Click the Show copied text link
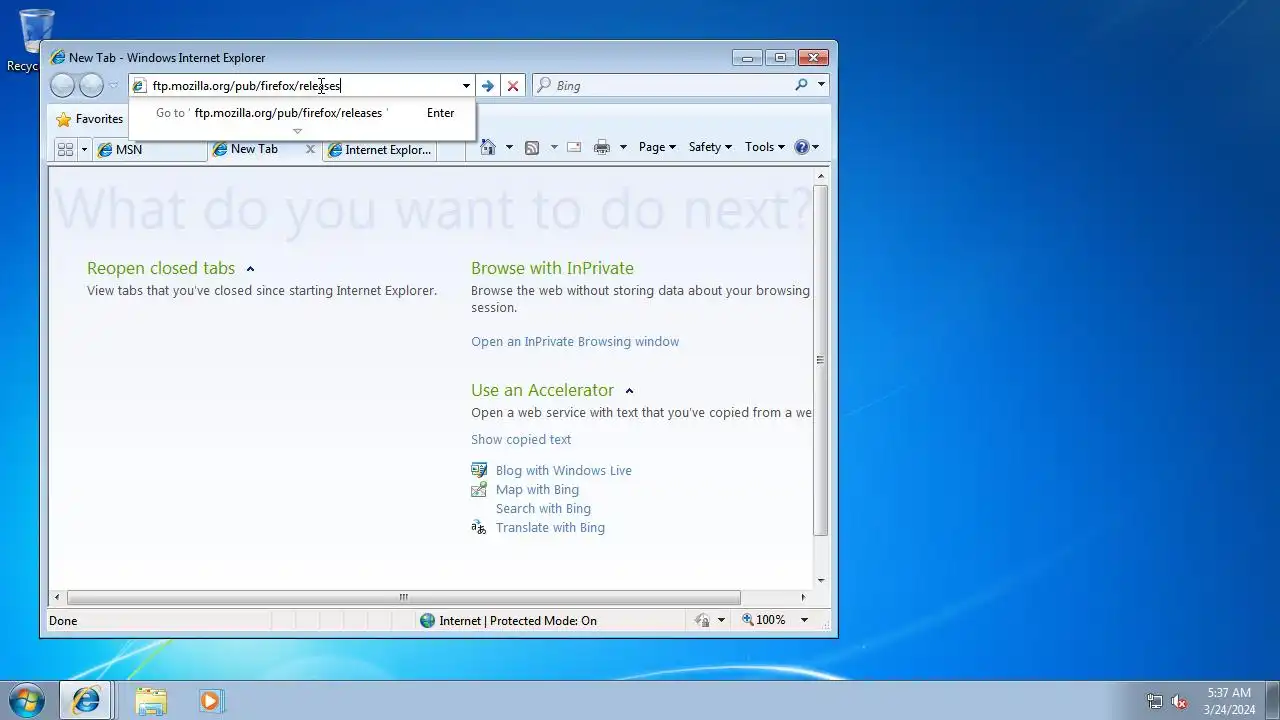Image resolution: width=1280 pixels, height=720 pixels. (521, 440)
